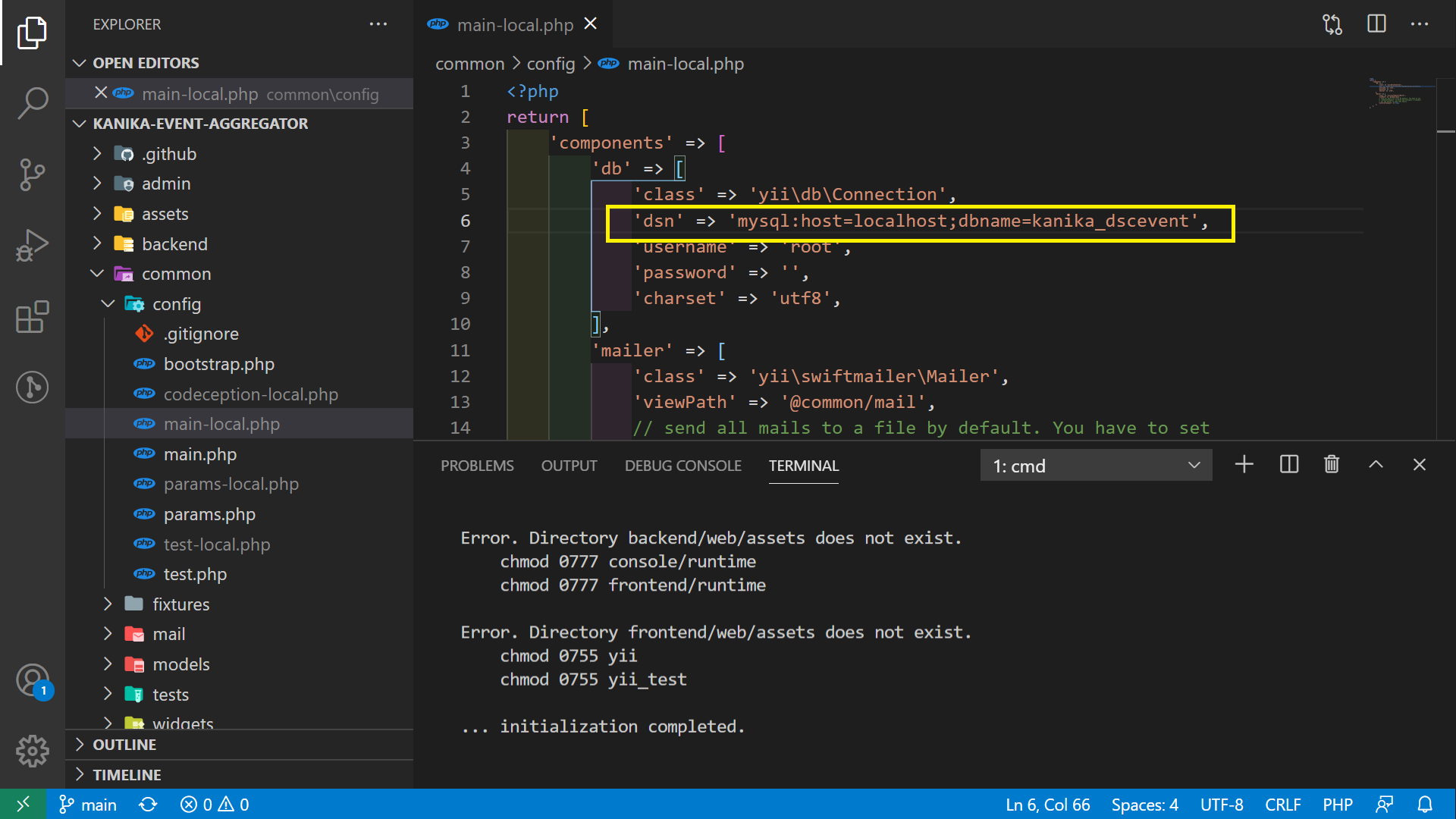Open the feedback icon in status bar
This screenshot has width=1456, height=819.
click(x=1384, y=804)
